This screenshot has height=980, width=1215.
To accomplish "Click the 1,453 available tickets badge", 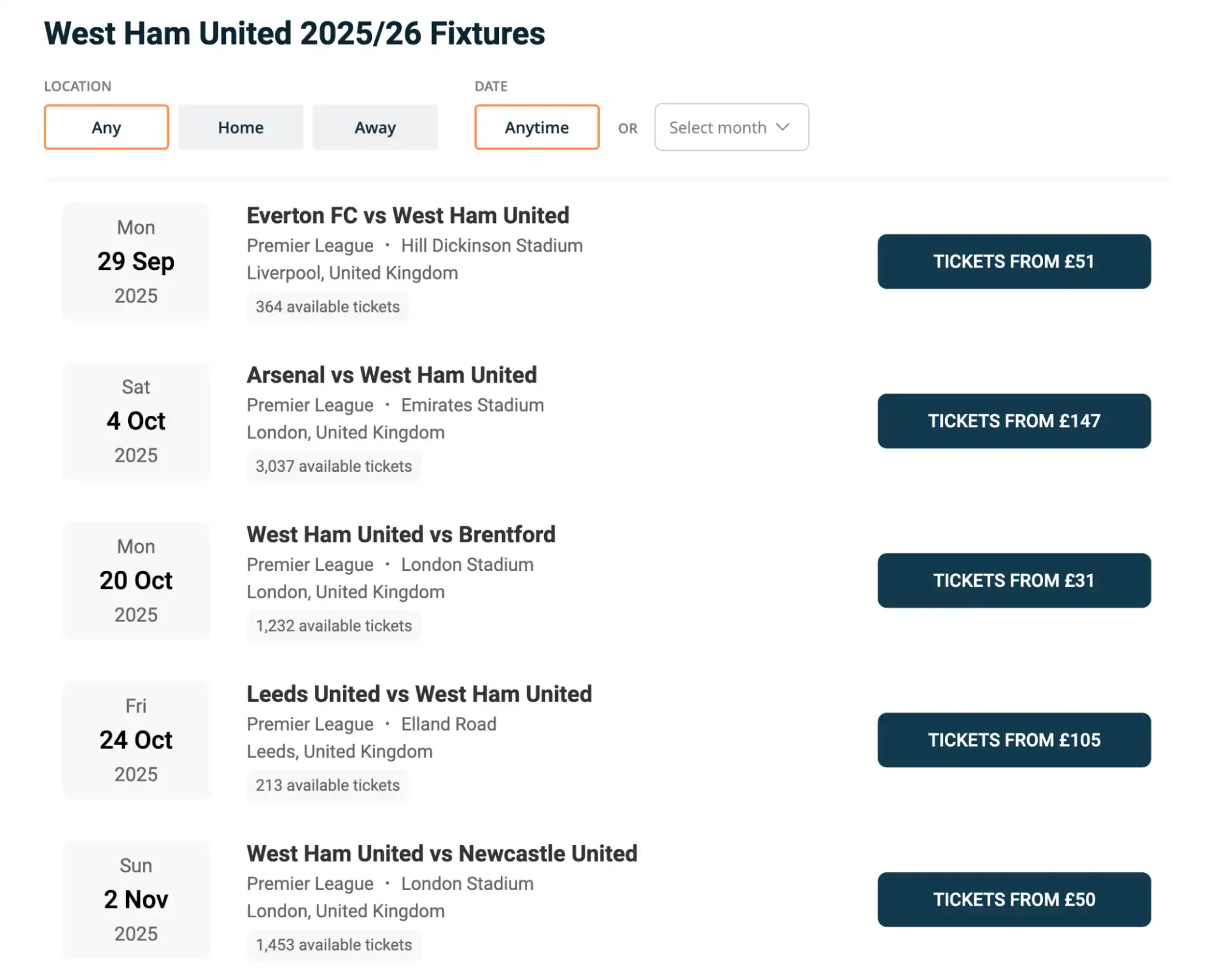I will coord(333,945).
